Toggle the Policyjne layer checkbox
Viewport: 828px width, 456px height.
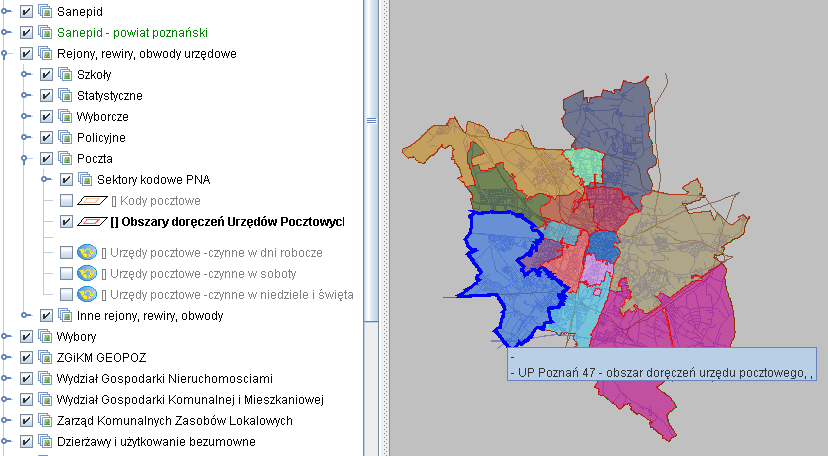46,138
